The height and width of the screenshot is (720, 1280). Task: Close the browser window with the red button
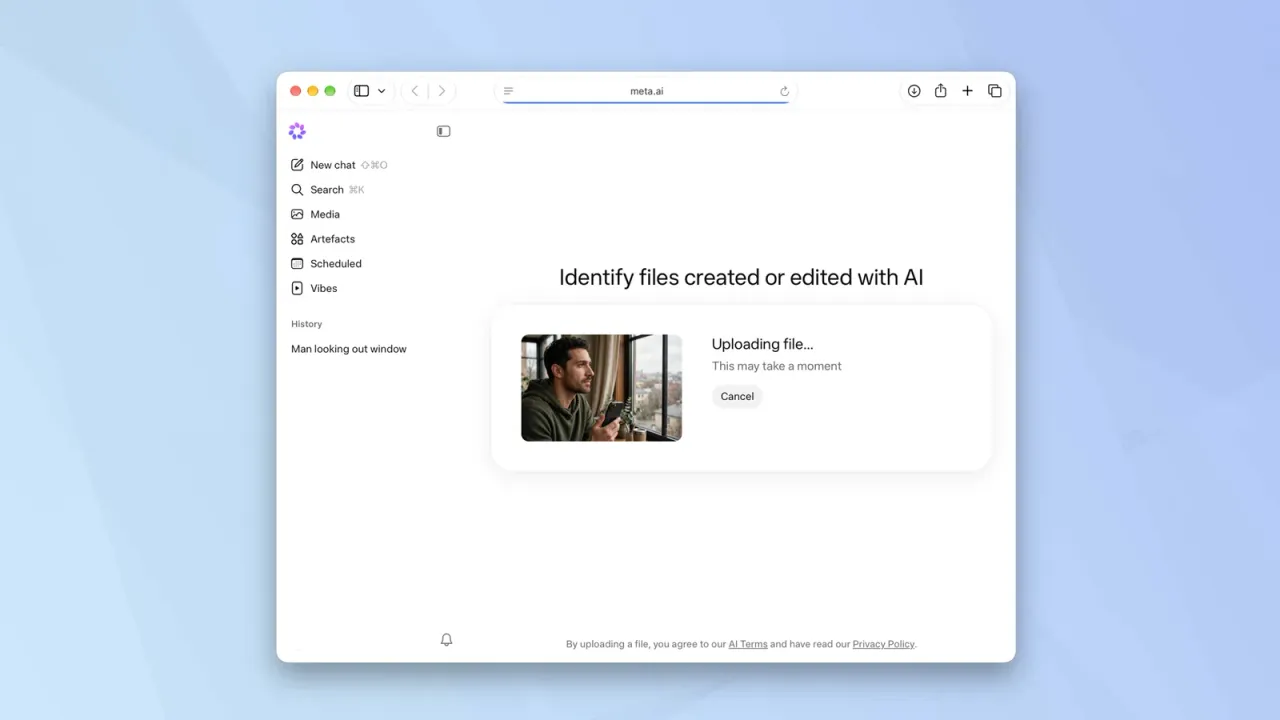296,91
